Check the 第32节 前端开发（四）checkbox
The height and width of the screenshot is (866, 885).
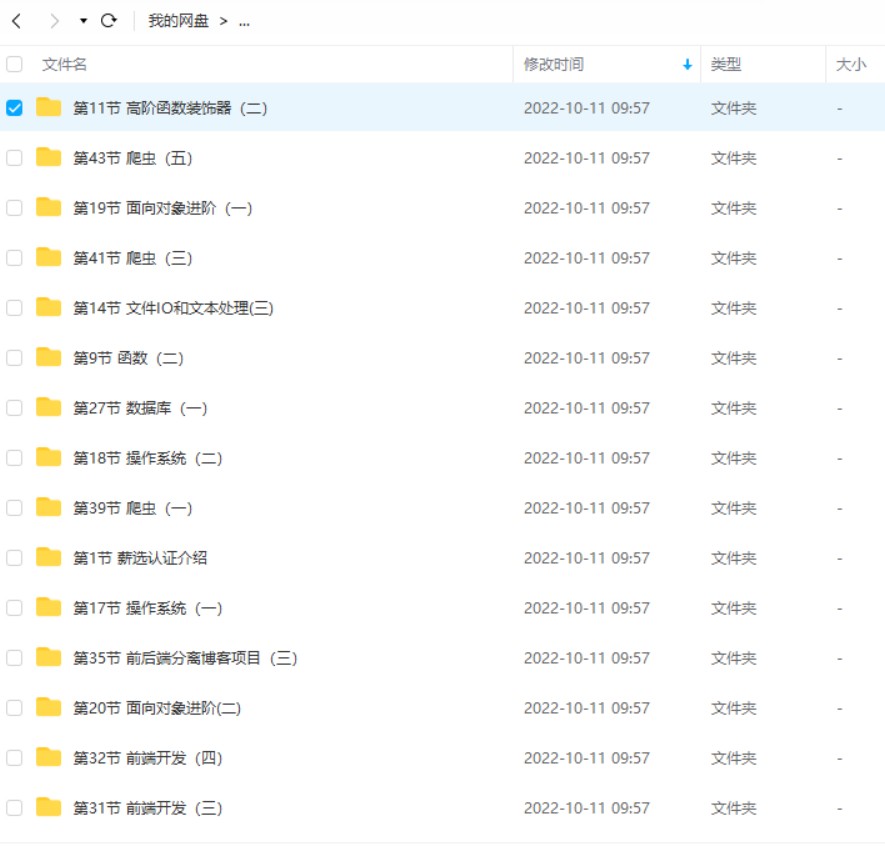coord(14,758)
